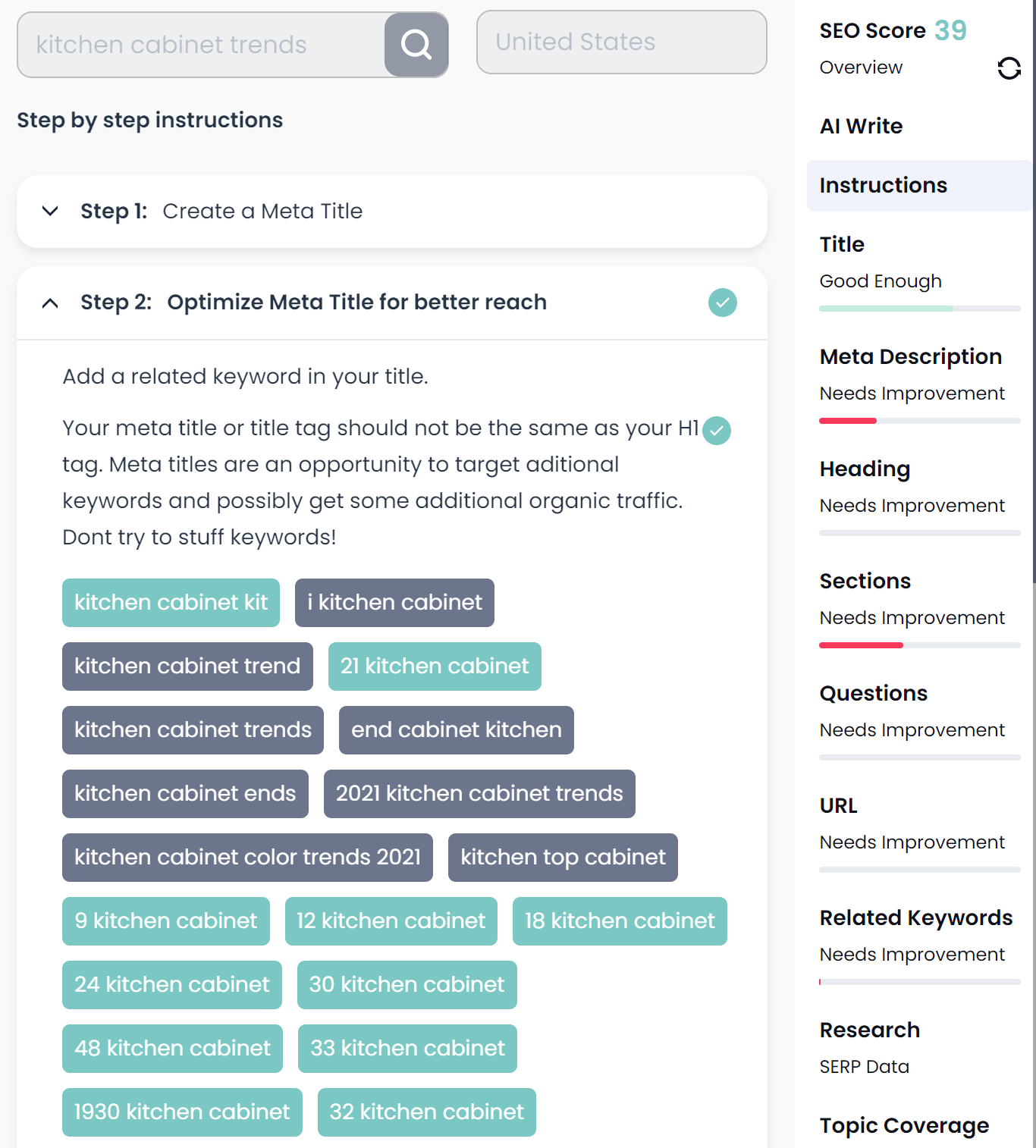This screenshot has width=1036, height=1148.
Task: Open the Meta Description section in sidebar
Action: pyautogui.click(x=910, y=356)
